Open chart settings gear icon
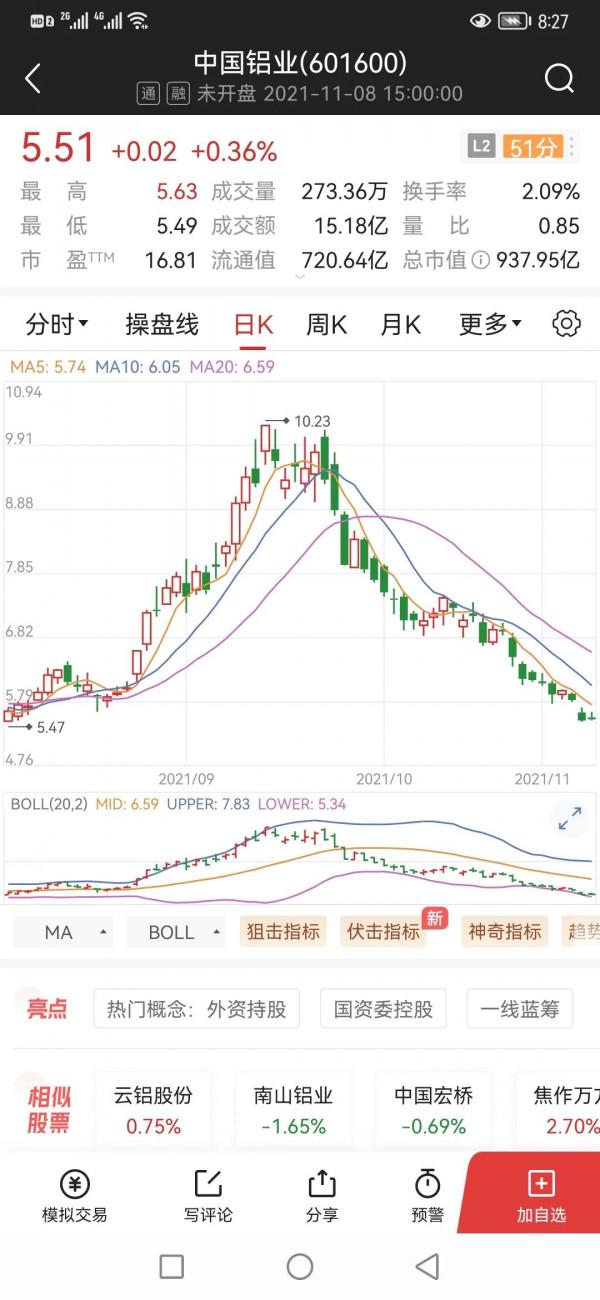This screenshot has width=600, height=1300. [566, 324]
